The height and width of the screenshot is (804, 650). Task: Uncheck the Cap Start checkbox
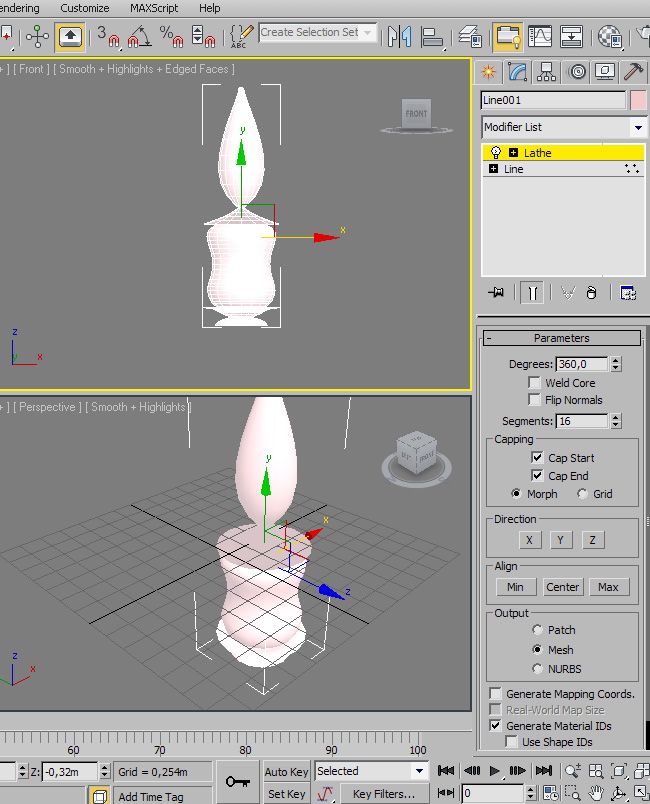(537, 457)
